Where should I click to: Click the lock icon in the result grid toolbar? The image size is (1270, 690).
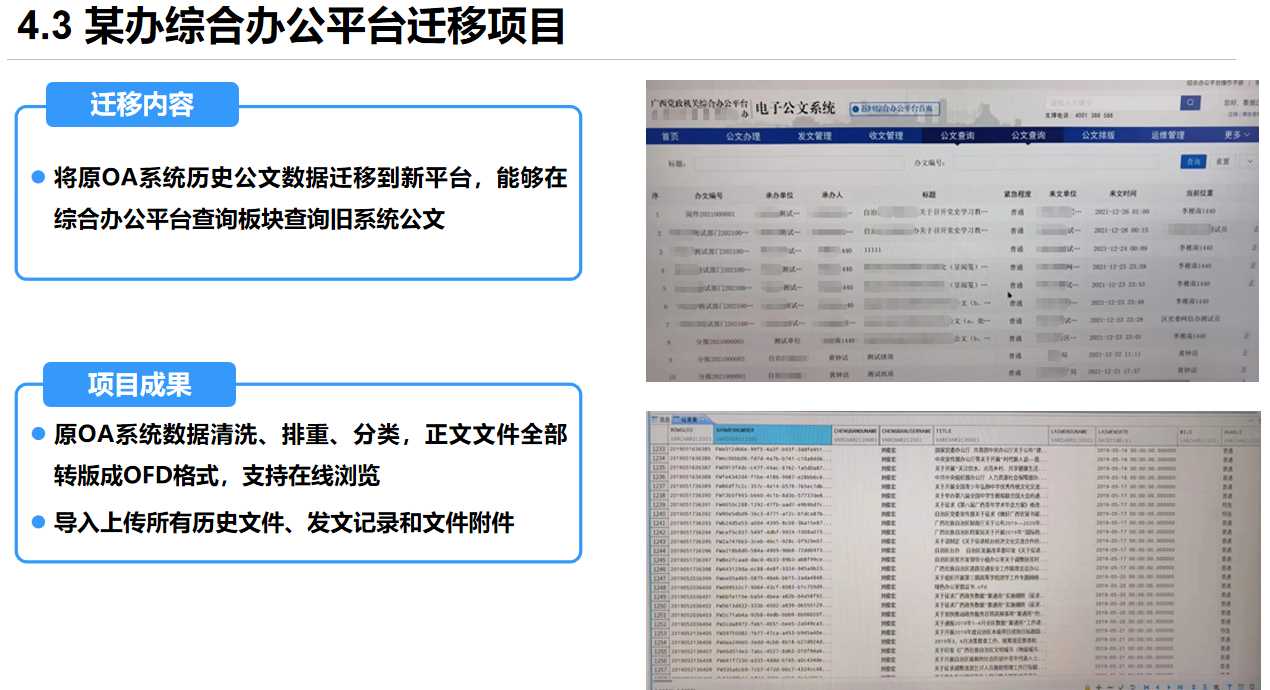[x=1088, y=685]
